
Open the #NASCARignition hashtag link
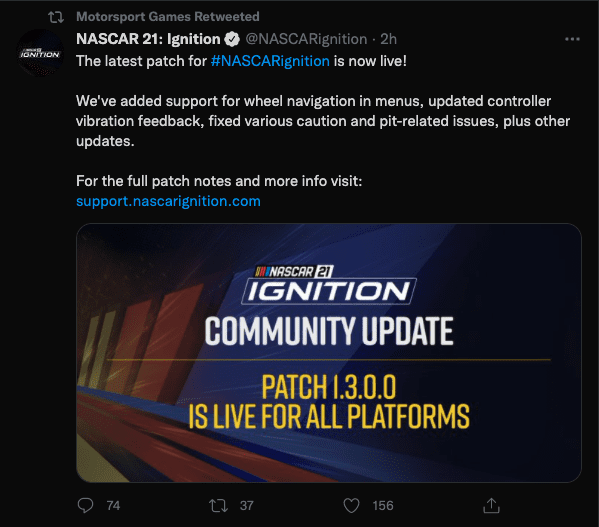pos(270,61)
